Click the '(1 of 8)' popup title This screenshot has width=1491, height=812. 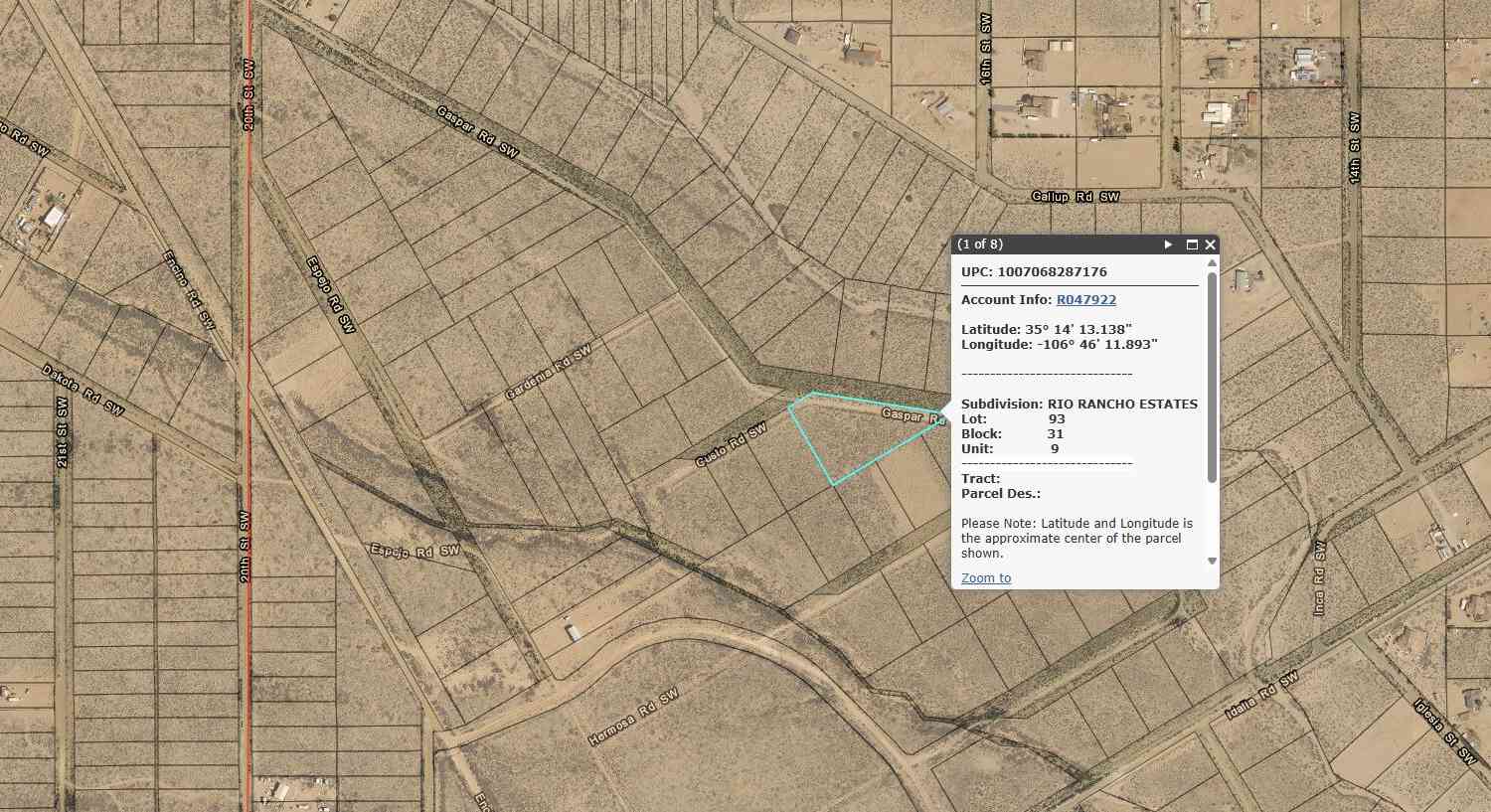pyautogui.click(x=980, y=244)
